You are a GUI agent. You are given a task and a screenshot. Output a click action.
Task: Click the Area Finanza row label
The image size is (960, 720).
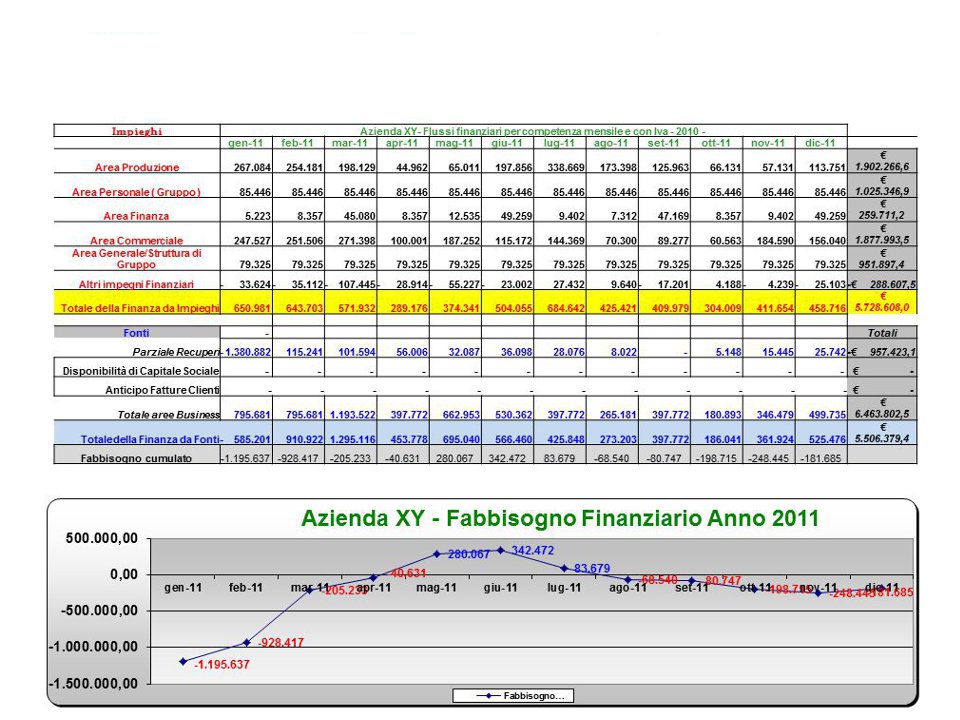tap(137, 215)
